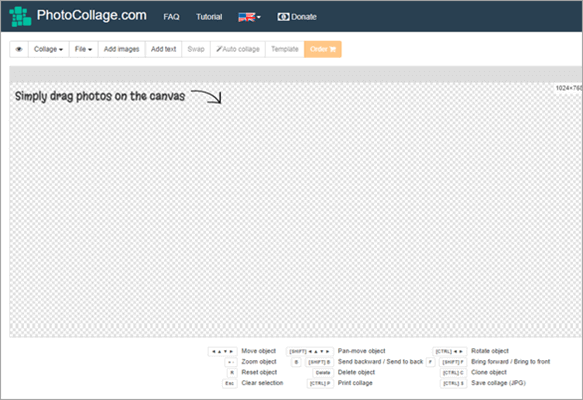This screenshot has width=583, height=400.
Task: Click the PhotoCollage.com site title
Action: click(91, 15)
